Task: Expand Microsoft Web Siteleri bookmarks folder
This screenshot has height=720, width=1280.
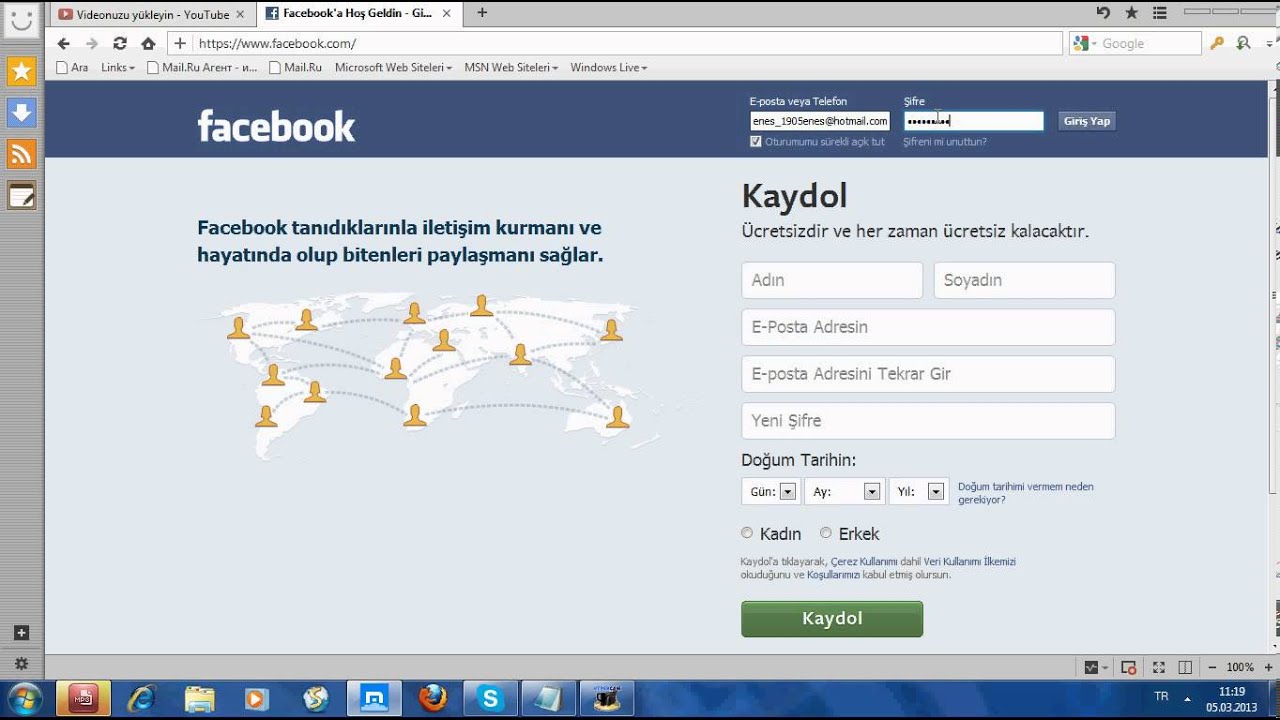Action: click(x=394, y=68)
